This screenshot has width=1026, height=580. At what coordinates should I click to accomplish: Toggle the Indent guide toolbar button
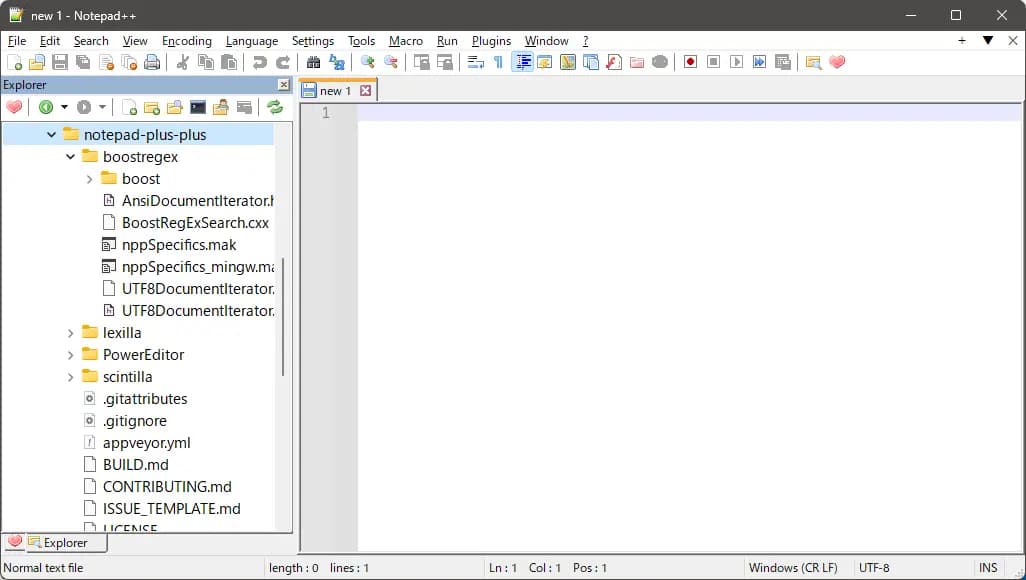[x=522, y=62]
